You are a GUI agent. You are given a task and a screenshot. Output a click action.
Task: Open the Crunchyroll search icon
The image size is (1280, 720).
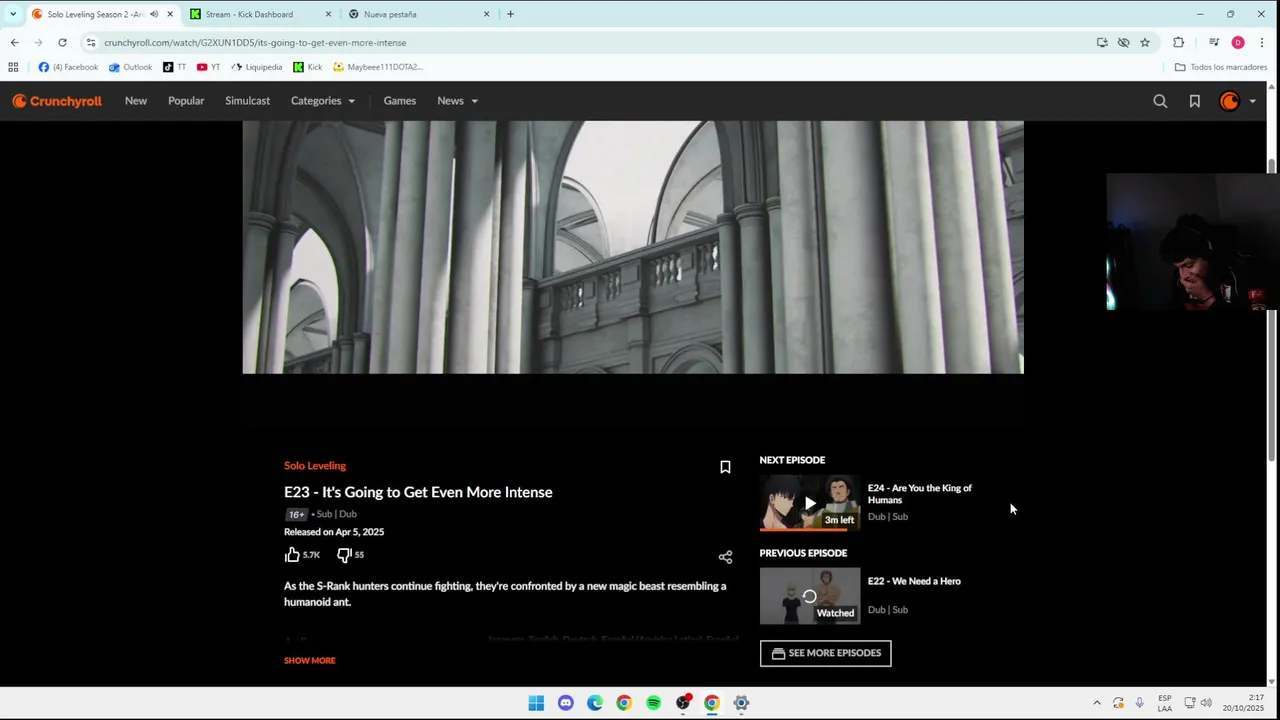coord(1160,101)
